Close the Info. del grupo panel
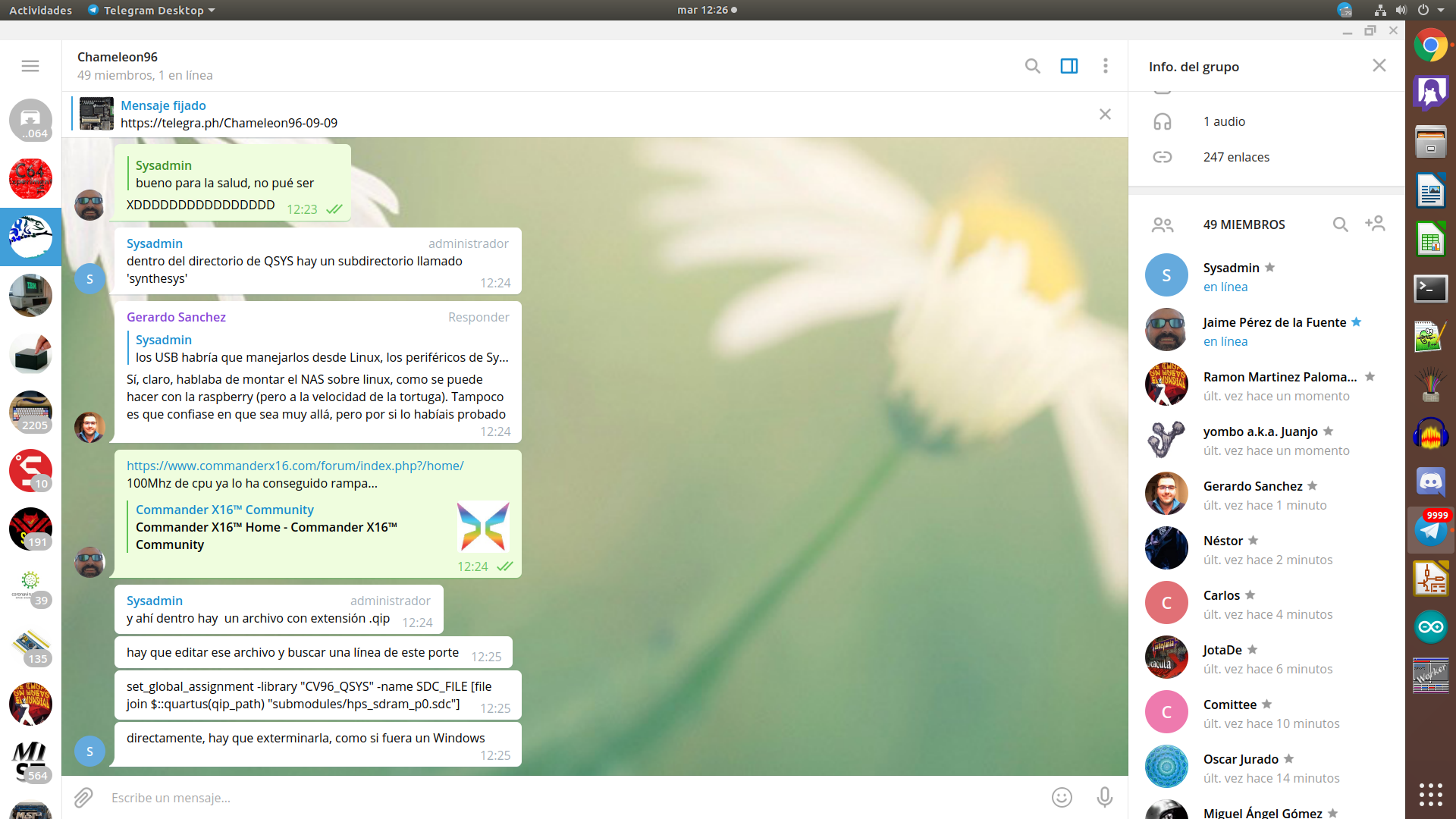This screenshot has width=1456, height=819. pyautogui.click(x=1379, y=66)
